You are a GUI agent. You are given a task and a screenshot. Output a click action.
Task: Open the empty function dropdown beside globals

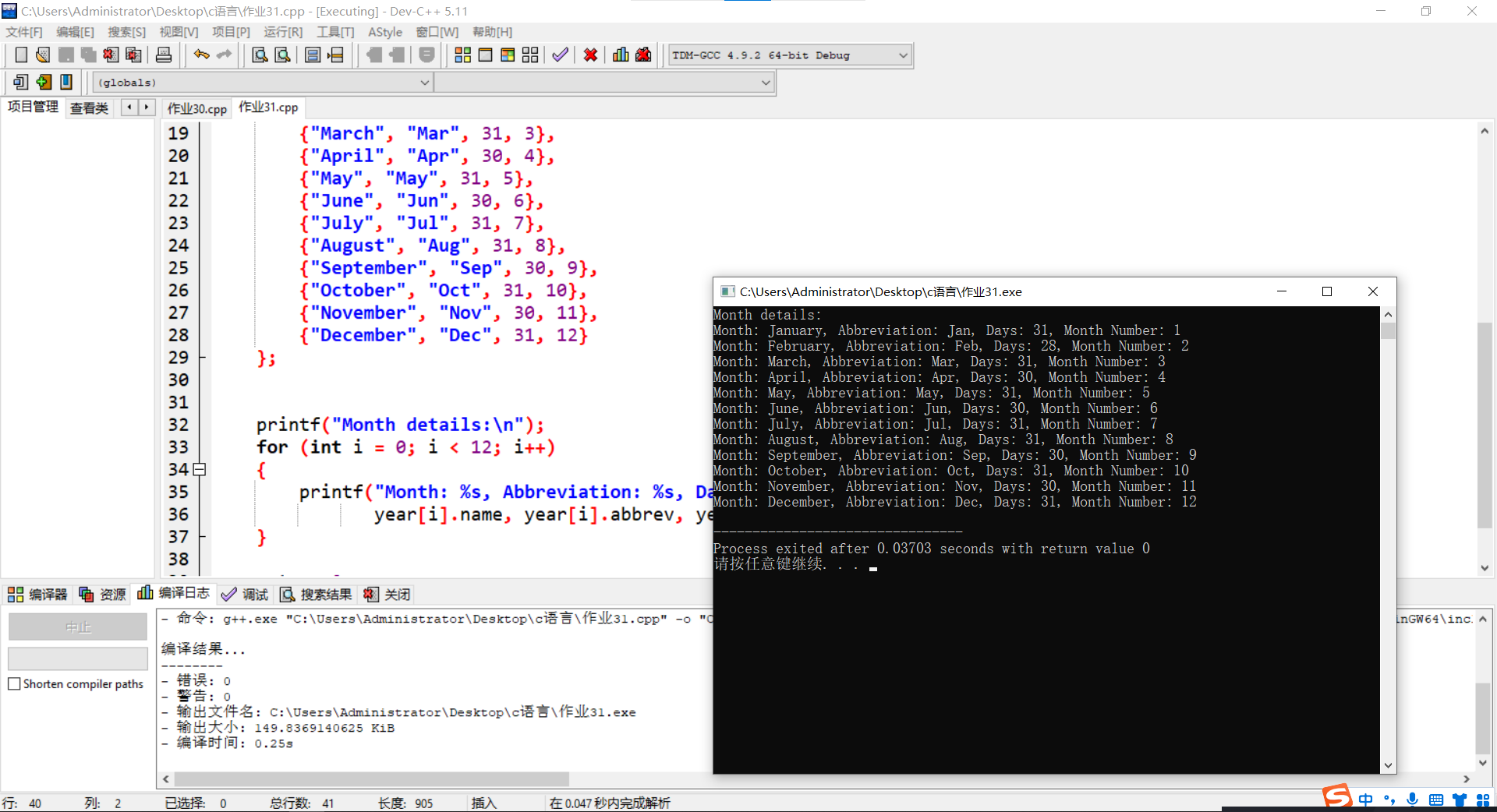point(765,83)
